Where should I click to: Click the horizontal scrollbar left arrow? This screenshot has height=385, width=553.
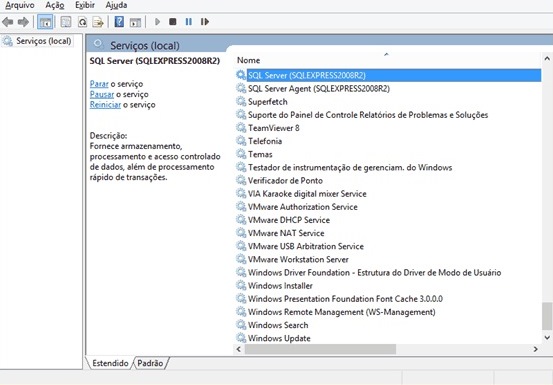(239, 349)
